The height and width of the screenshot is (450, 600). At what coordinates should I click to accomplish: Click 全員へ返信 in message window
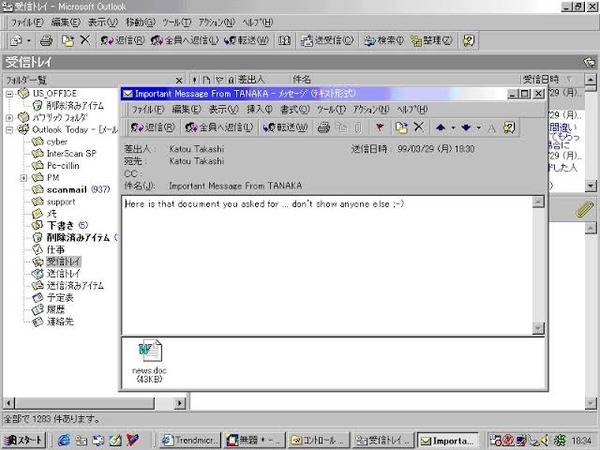tap(219, 127)
